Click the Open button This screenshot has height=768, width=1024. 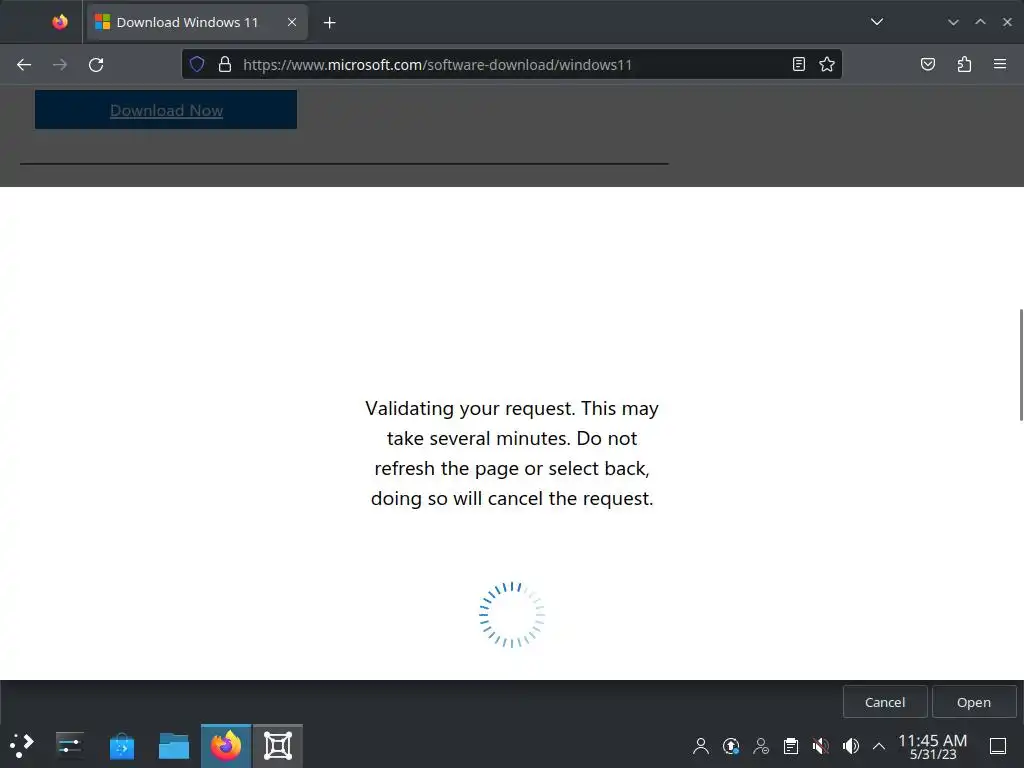(x=974, y=702)
